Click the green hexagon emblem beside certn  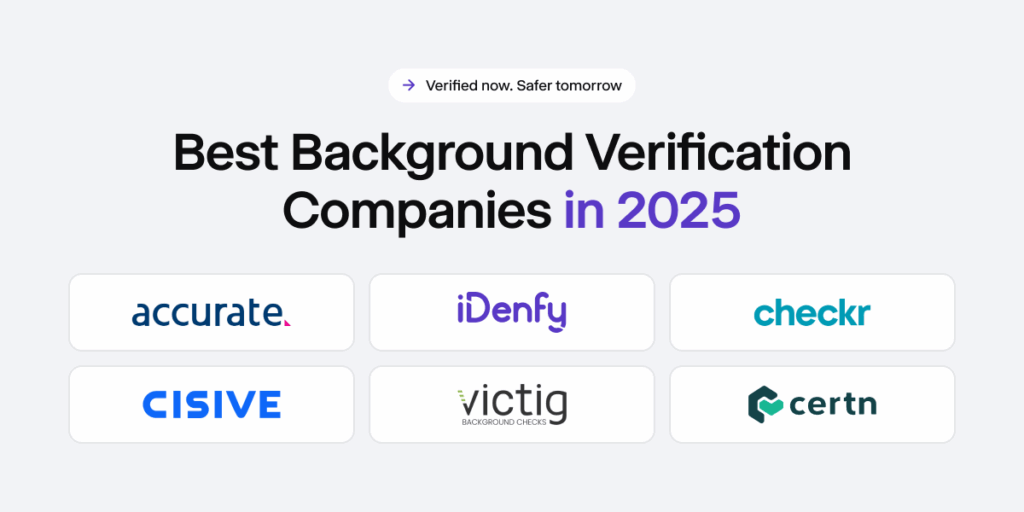click(x=766, y=404)
